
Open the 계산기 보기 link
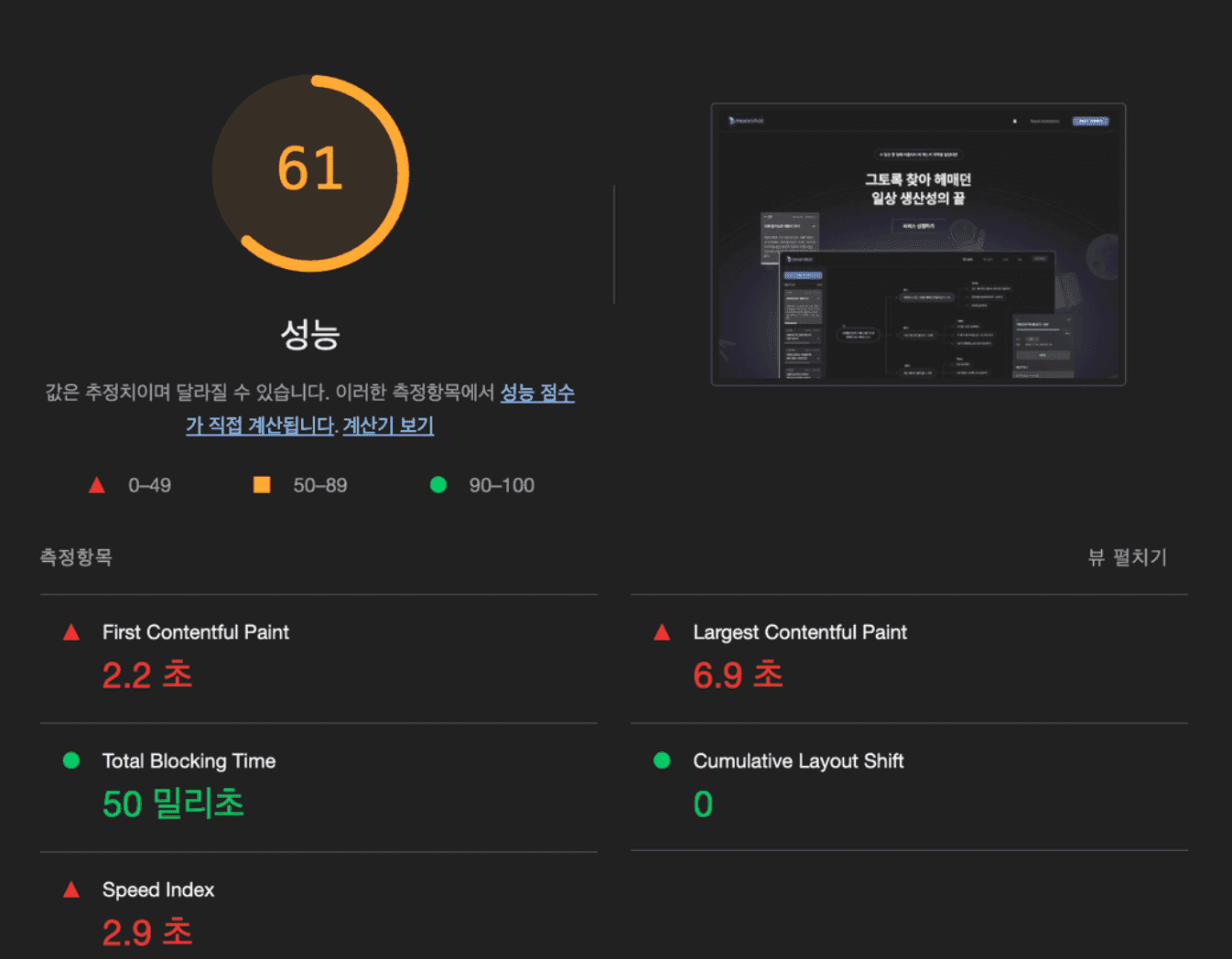[x=388, y=426]
